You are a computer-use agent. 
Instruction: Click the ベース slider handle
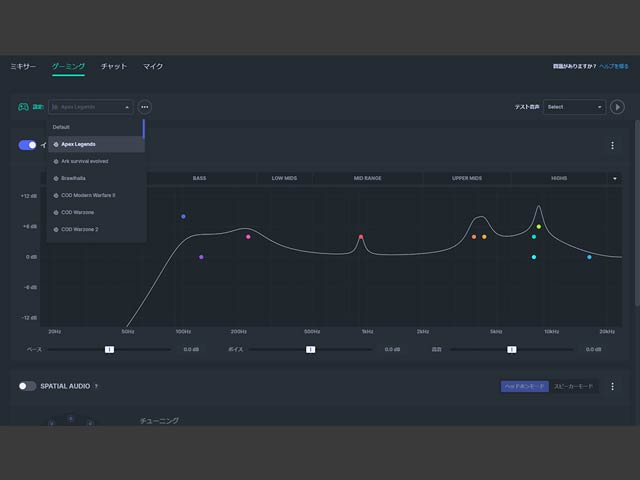tap(109, 349)
